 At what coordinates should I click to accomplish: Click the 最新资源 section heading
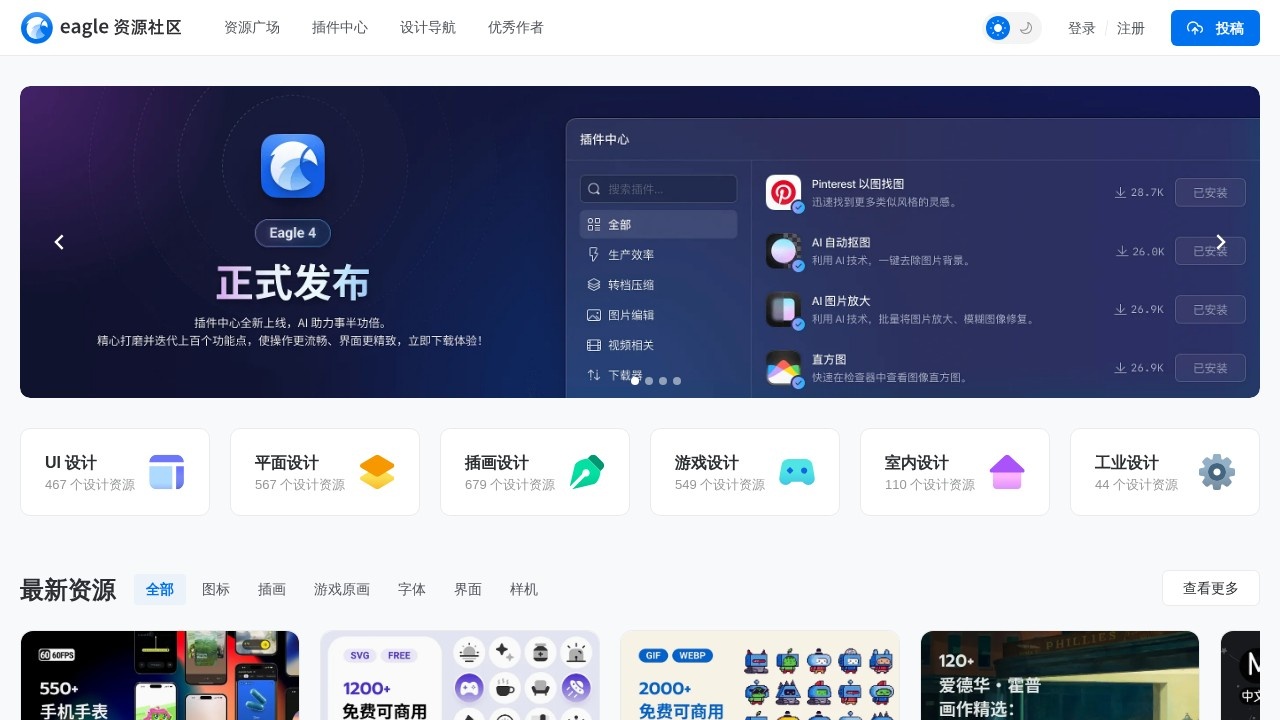[68, 590]
